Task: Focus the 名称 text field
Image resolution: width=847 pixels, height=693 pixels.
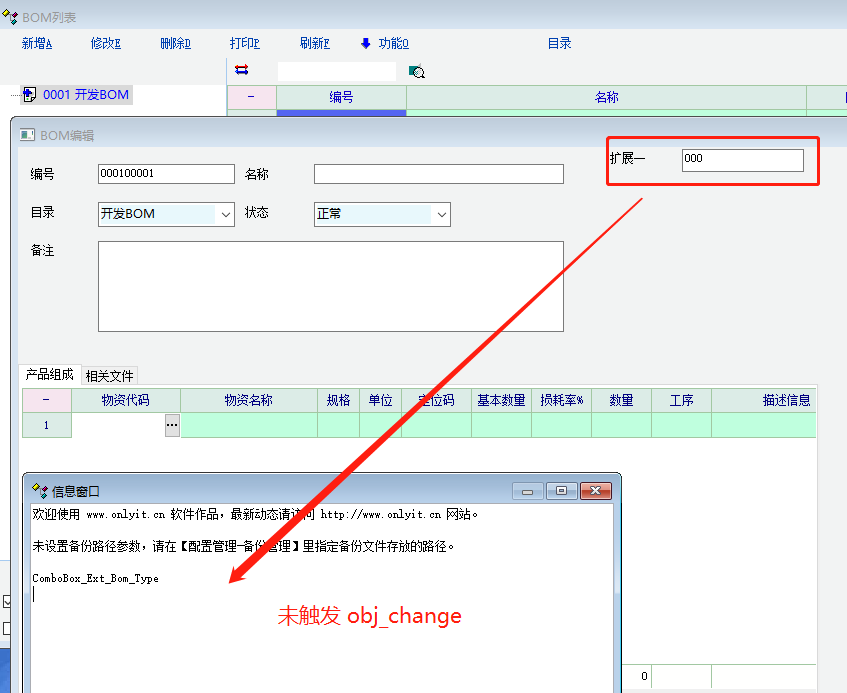Action: [438, 174]
